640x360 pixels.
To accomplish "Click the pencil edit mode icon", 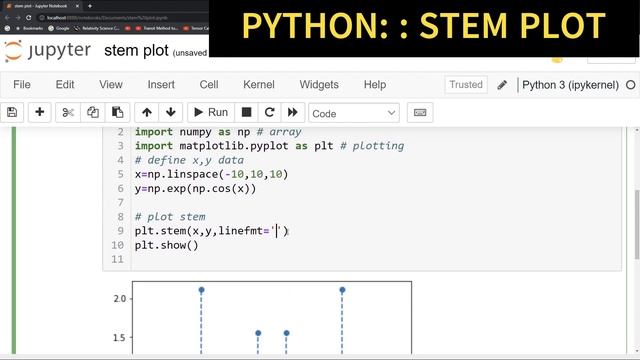I will [x=502, y=85].
